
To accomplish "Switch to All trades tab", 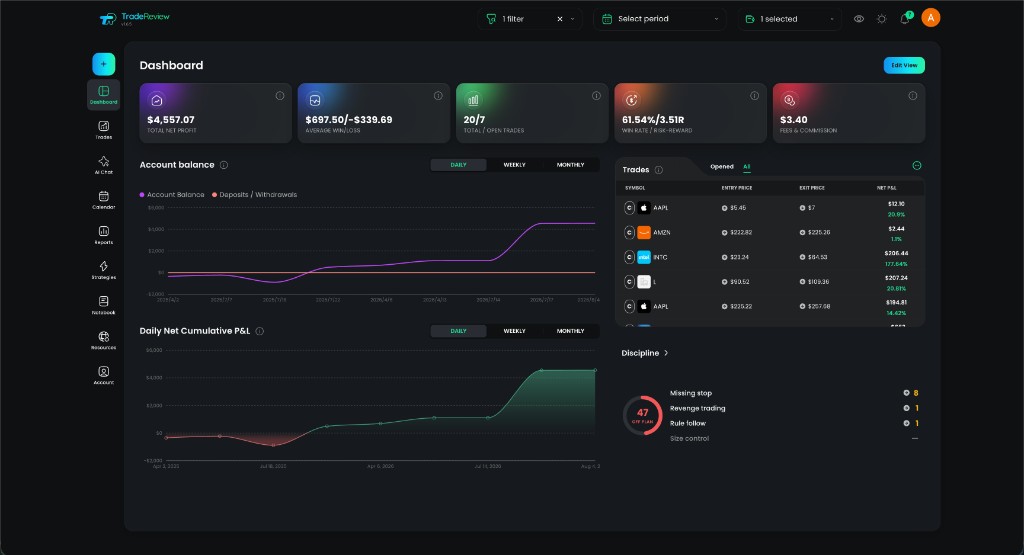I will coord(746,166).
